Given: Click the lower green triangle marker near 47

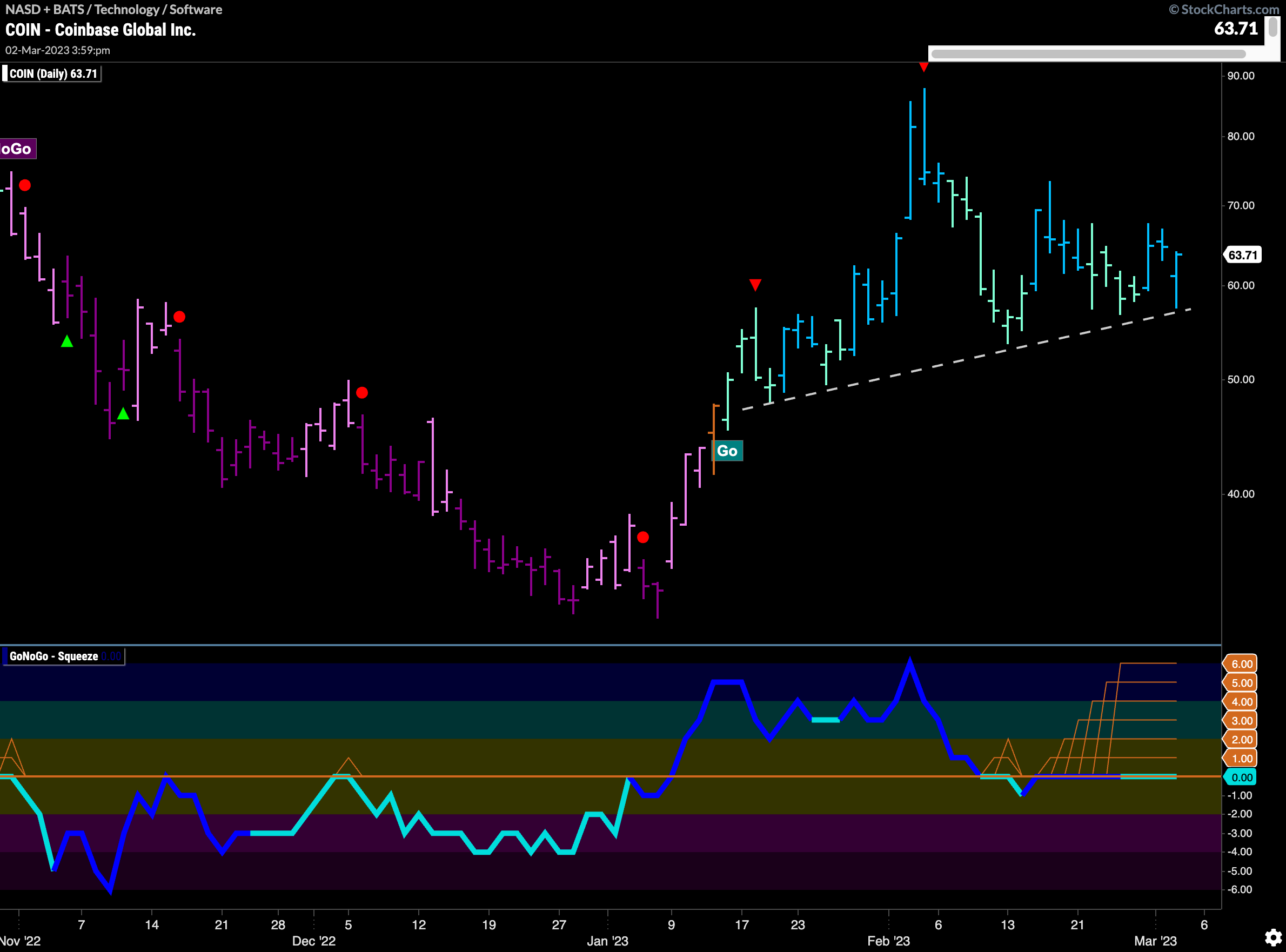Looking at the screenshot, I should pyautogui.click(x=123, y=413).
